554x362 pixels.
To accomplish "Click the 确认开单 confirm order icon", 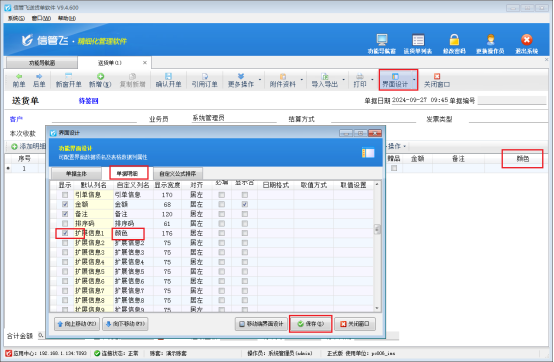I will pyautogui.click(x=169, y=76).
